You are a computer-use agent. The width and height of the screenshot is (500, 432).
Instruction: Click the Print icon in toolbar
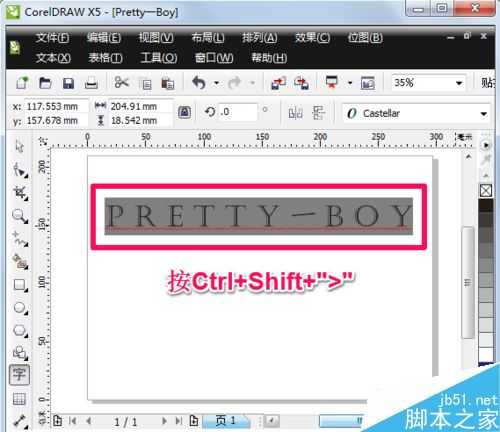[x=91, y=83]
